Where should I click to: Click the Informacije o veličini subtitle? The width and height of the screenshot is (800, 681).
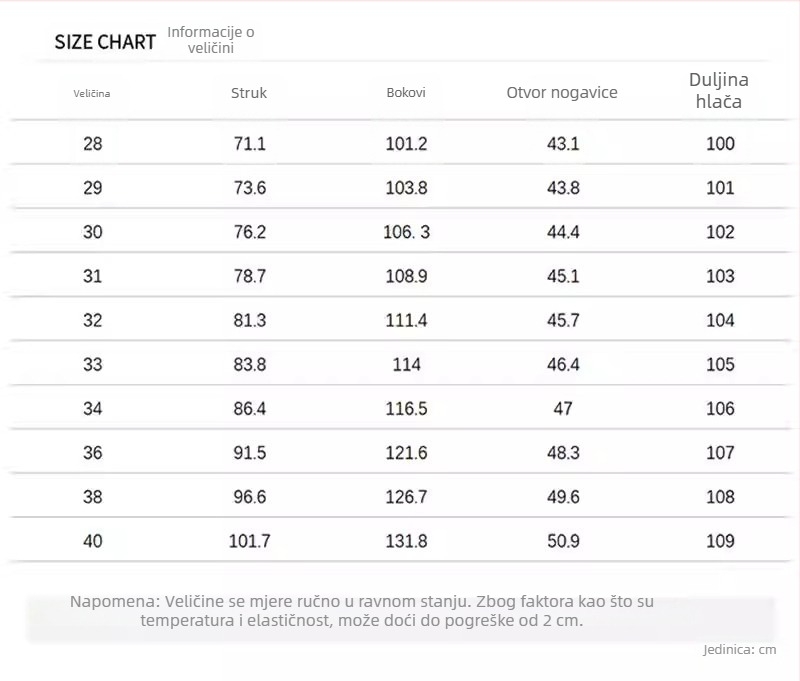211,40
